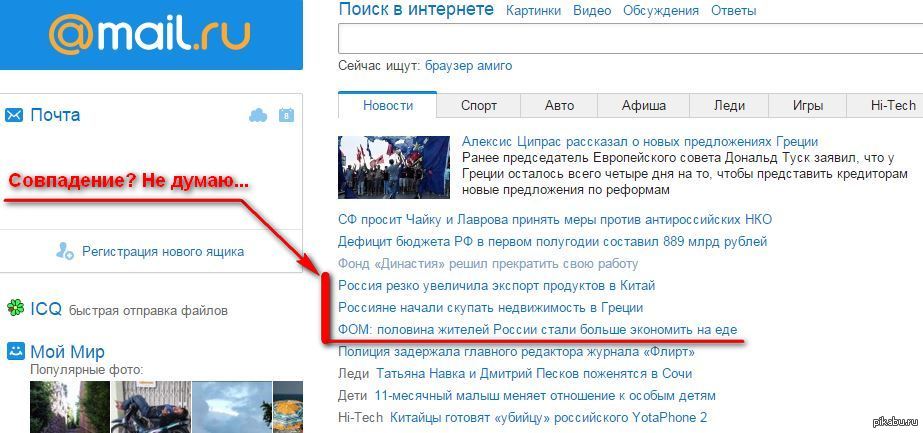Switch to the Hi-Tech tab

click(x=885, y=106)
